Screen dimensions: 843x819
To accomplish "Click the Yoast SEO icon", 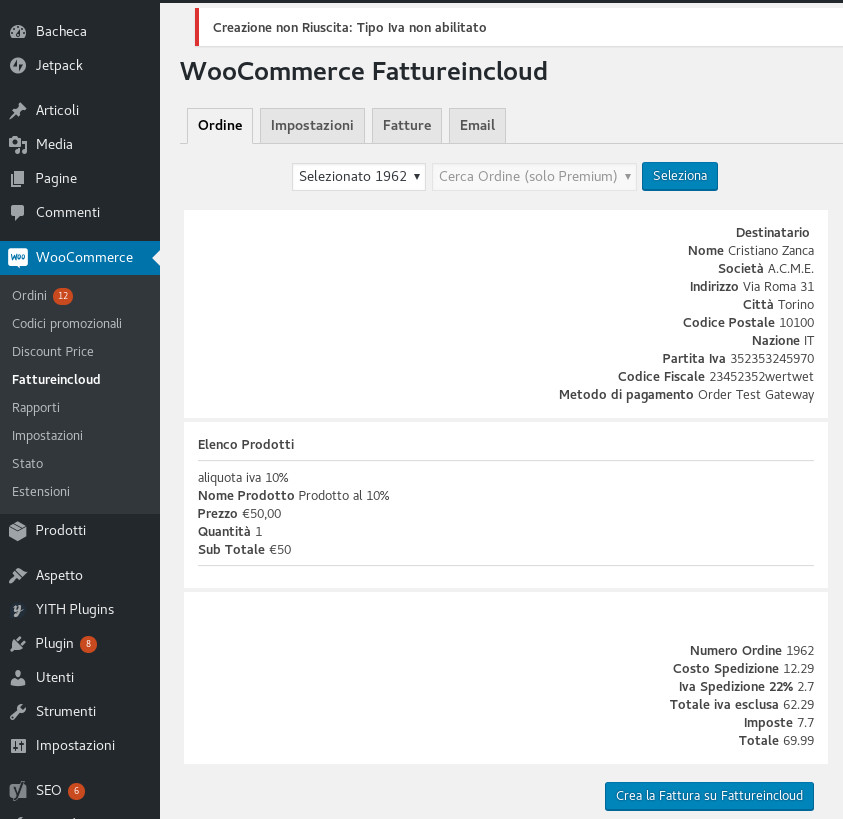I will click(18, 790).
